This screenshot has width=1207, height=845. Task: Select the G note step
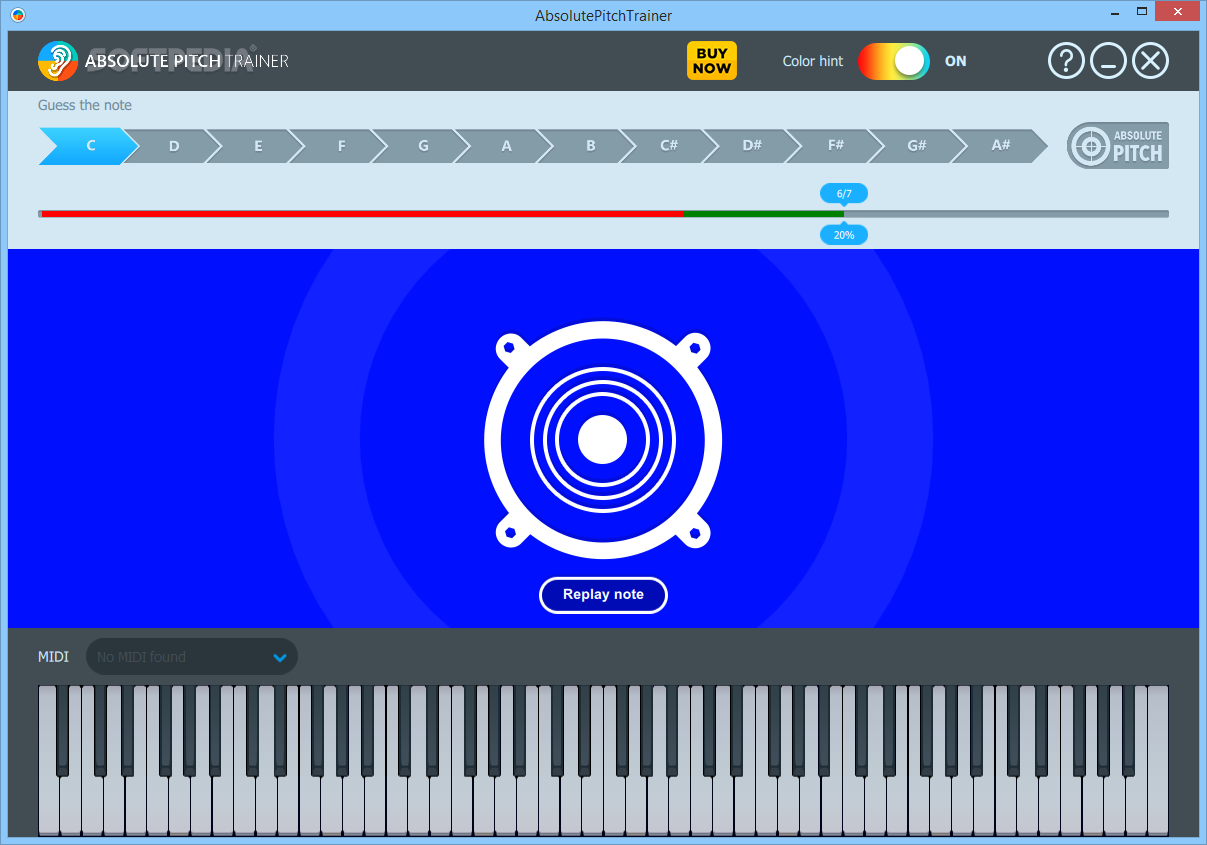pyautogui.click(x=423, y=146)
